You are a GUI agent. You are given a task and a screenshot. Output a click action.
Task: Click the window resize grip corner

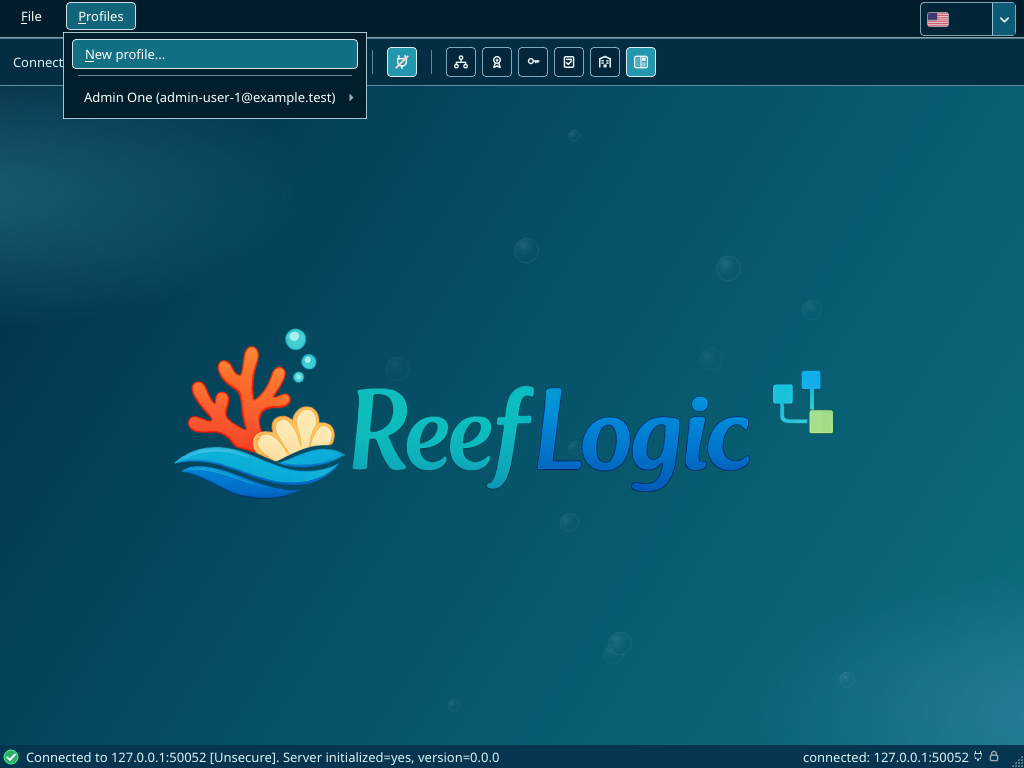coord(1016,760)
